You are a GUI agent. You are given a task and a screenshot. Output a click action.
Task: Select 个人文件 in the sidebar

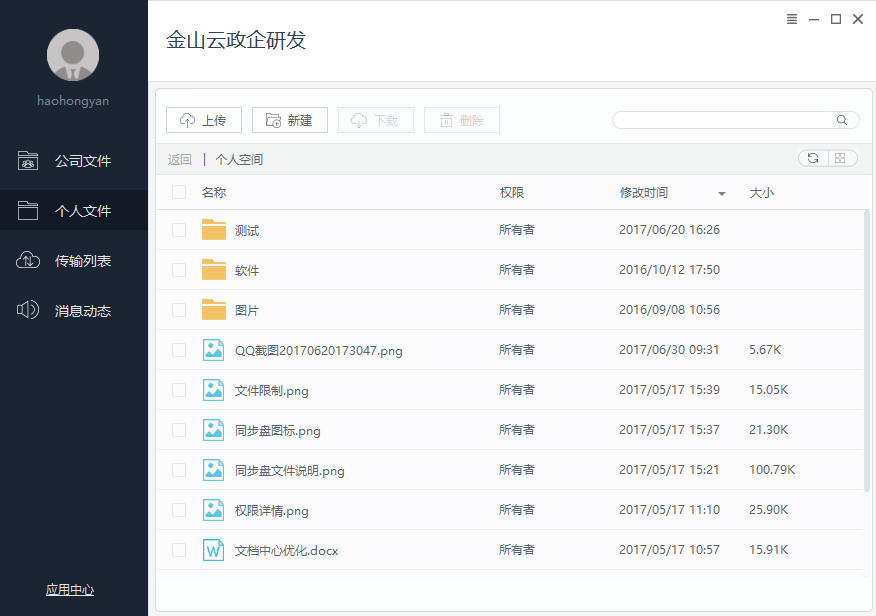(x=74, y=211)
